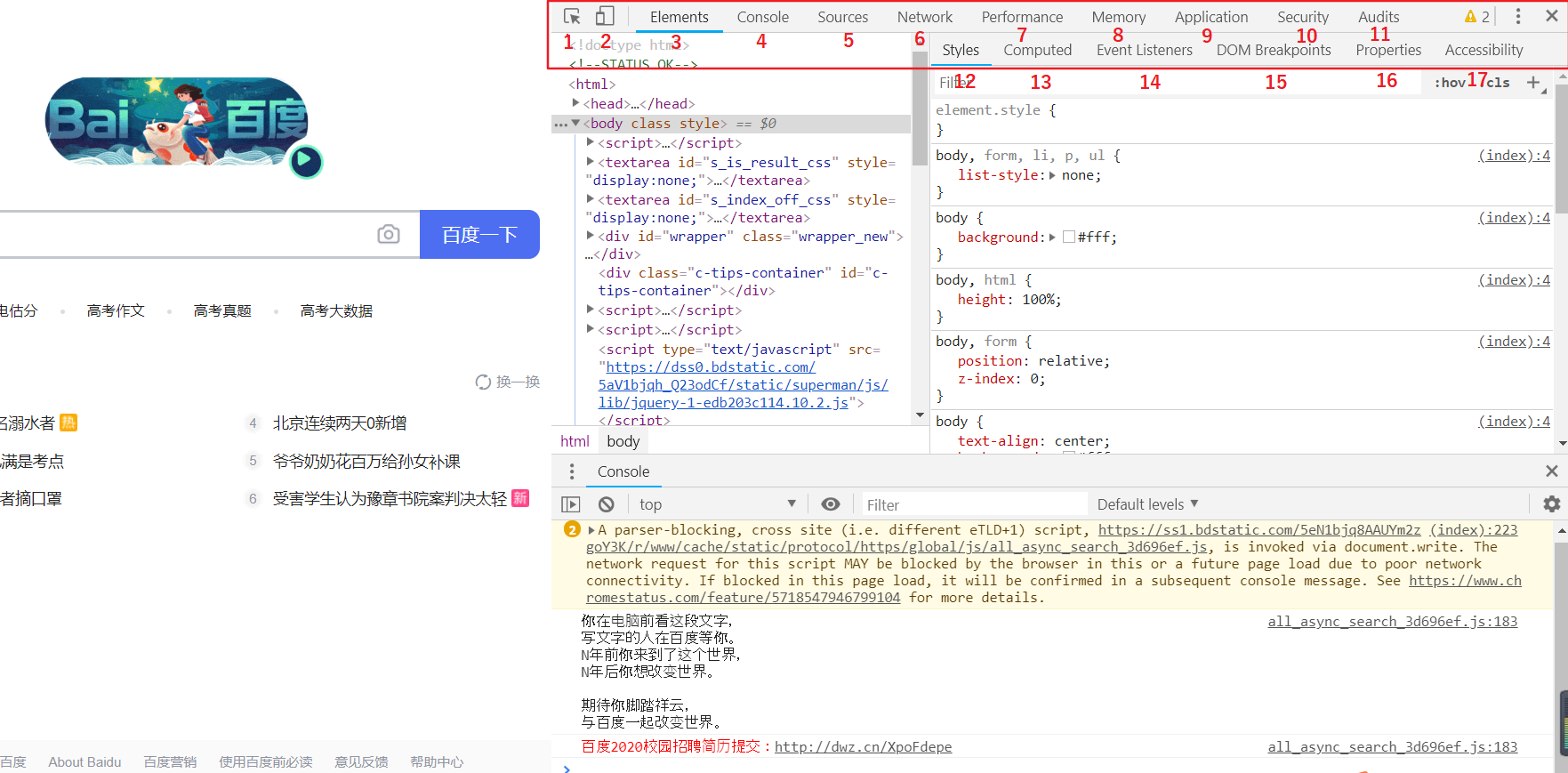Open the Memory tab
This screenshot has width=1568, height=773.
coord(1118,17)
